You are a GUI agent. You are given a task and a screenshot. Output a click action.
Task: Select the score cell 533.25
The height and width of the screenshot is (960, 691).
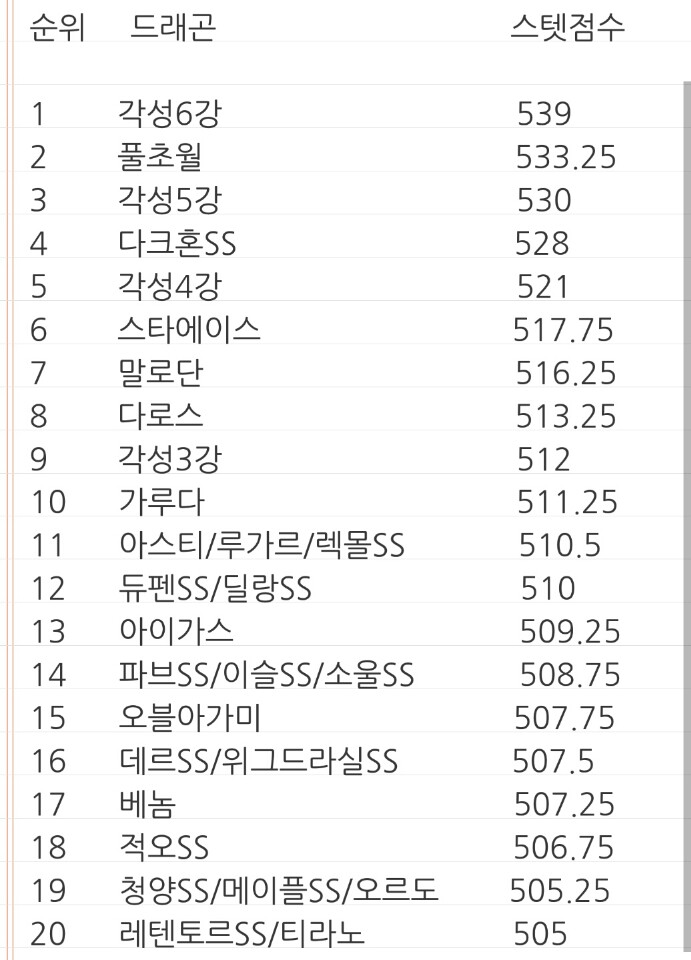pyautogui.click(x=566, y=157)
